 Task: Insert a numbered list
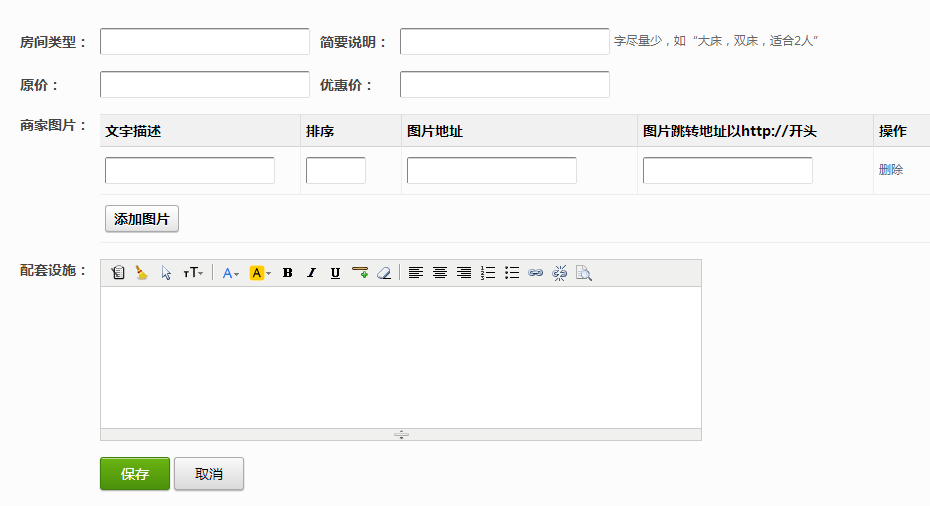pos(488,273)
